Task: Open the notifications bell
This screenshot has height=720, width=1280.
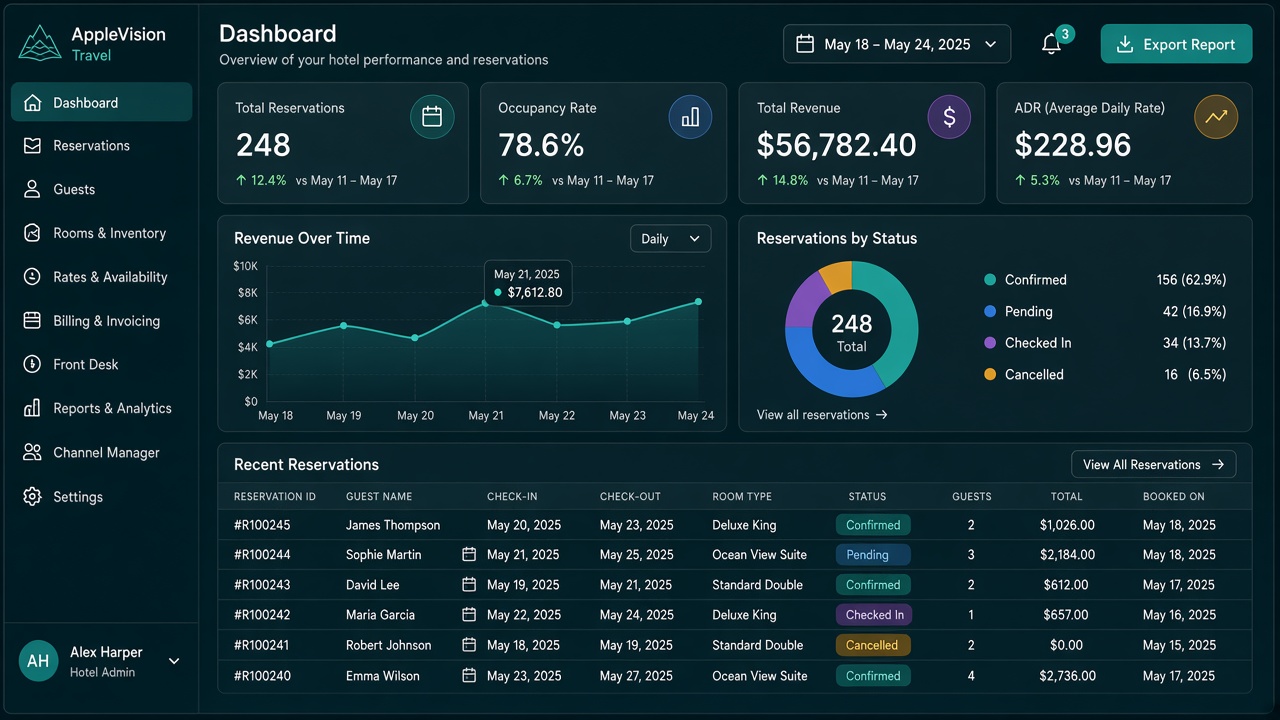Action: (1051, 44)
